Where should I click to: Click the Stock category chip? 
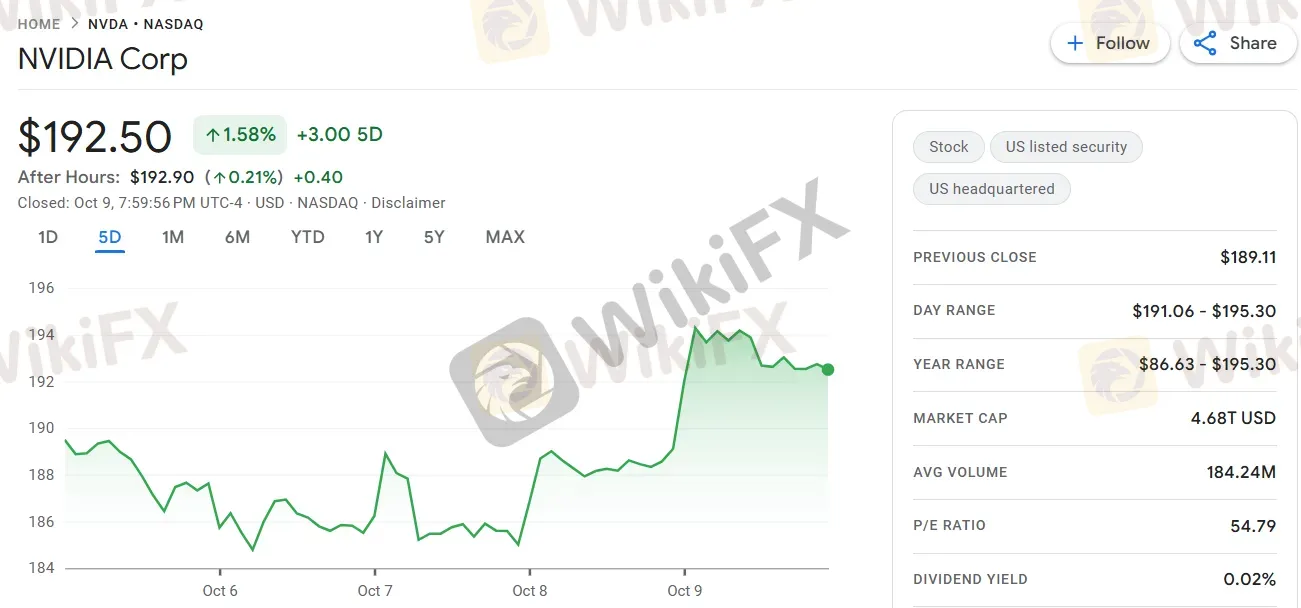pos(948,147)
